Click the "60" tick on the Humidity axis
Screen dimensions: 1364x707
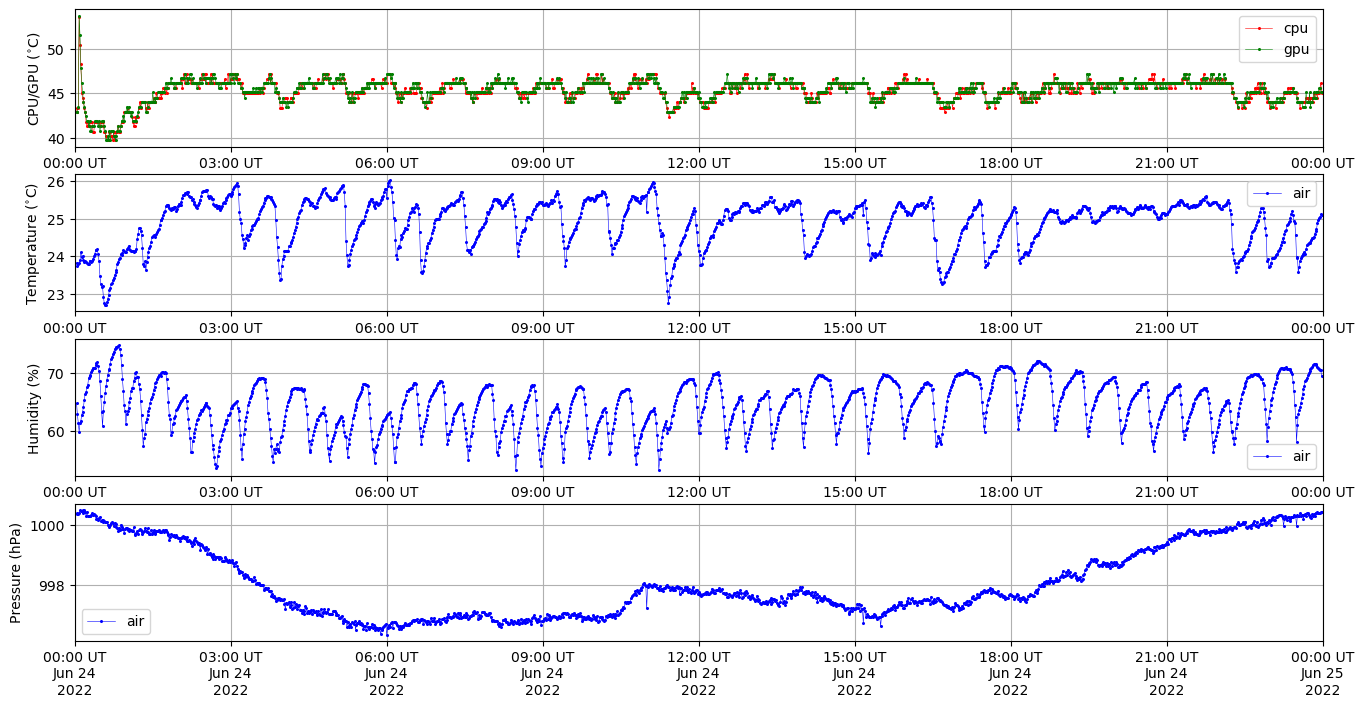pos(56,432)
